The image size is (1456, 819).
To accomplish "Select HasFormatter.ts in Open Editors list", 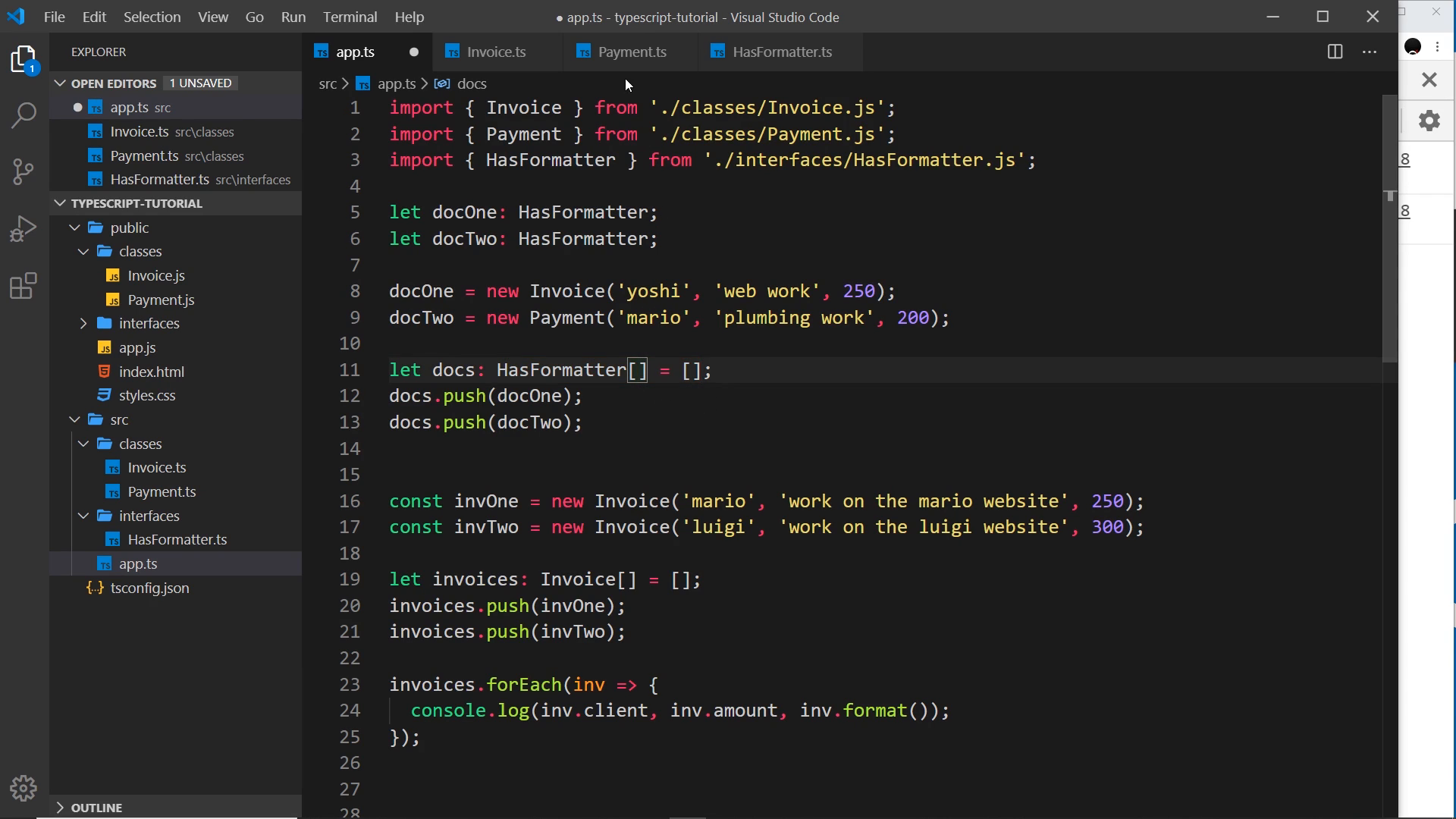I will (x=176, y=180).
